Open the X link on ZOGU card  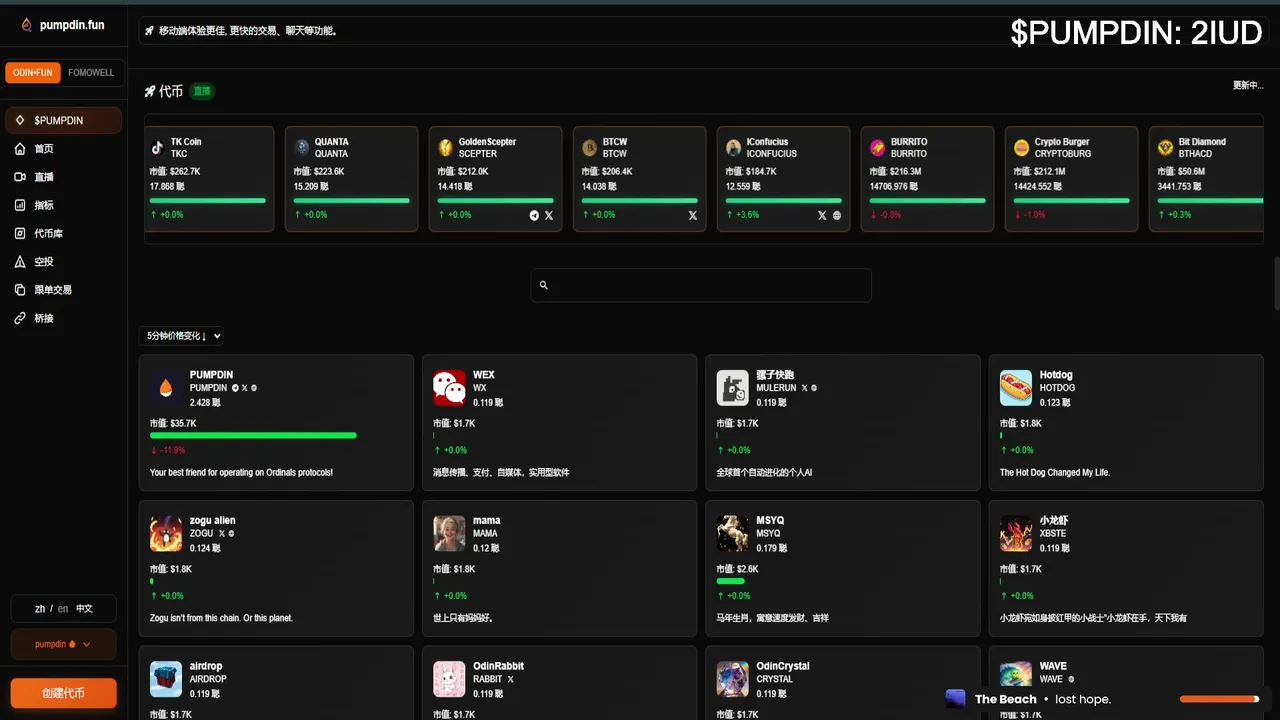[222, 534]
